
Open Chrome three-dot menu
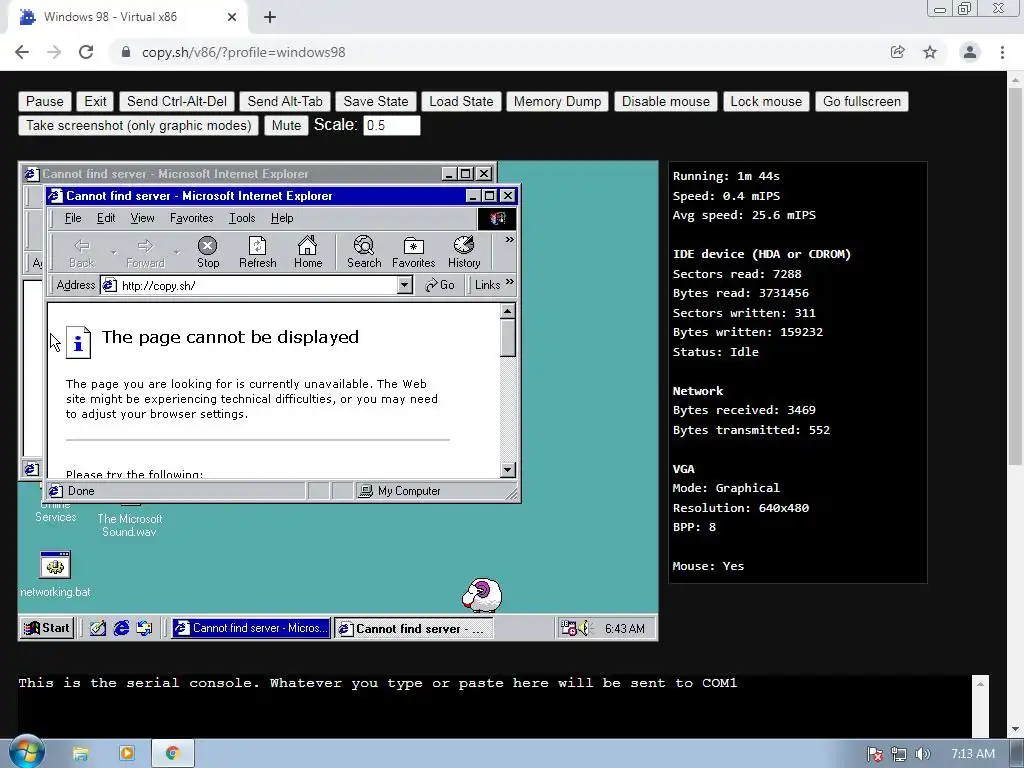click(1002, 52)
